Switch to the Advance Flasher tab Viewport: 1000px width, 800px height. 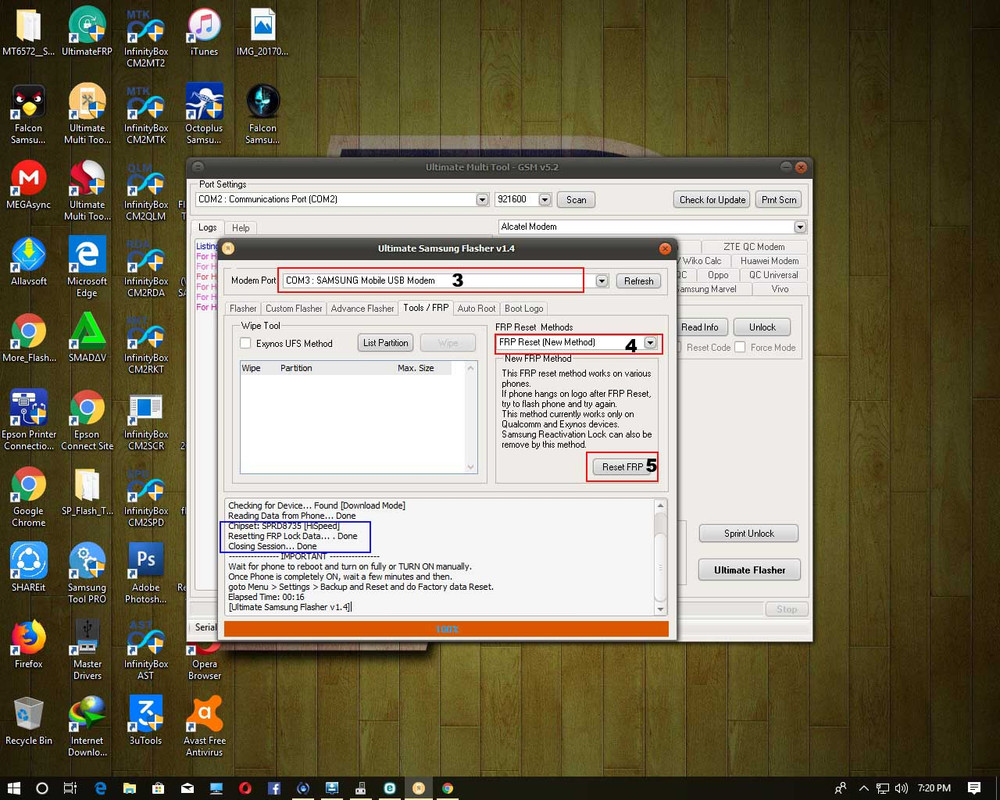pos(362,308)
